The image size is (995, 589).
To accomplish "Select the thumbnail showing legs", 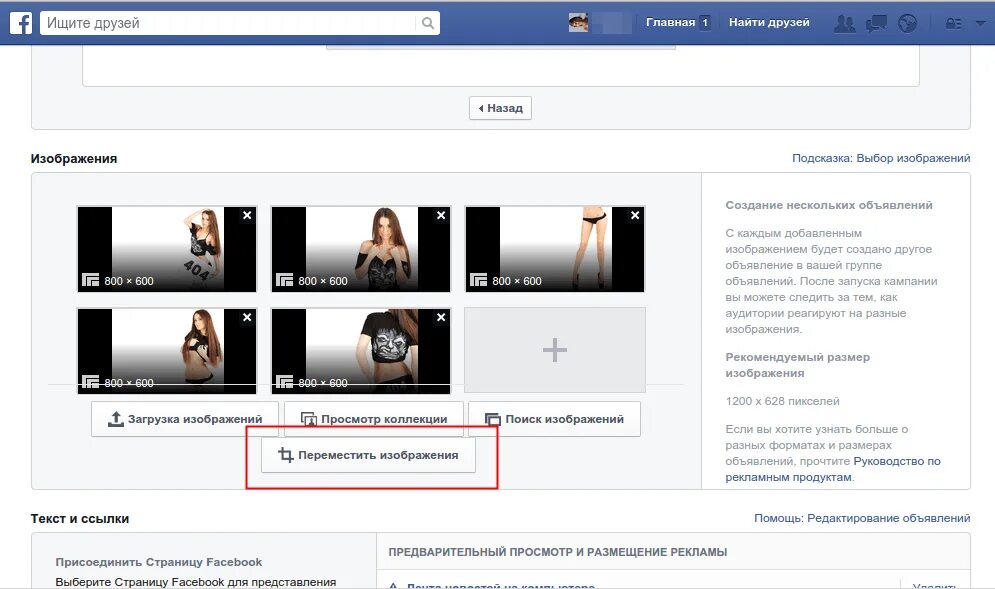I will tap(555, 249).
